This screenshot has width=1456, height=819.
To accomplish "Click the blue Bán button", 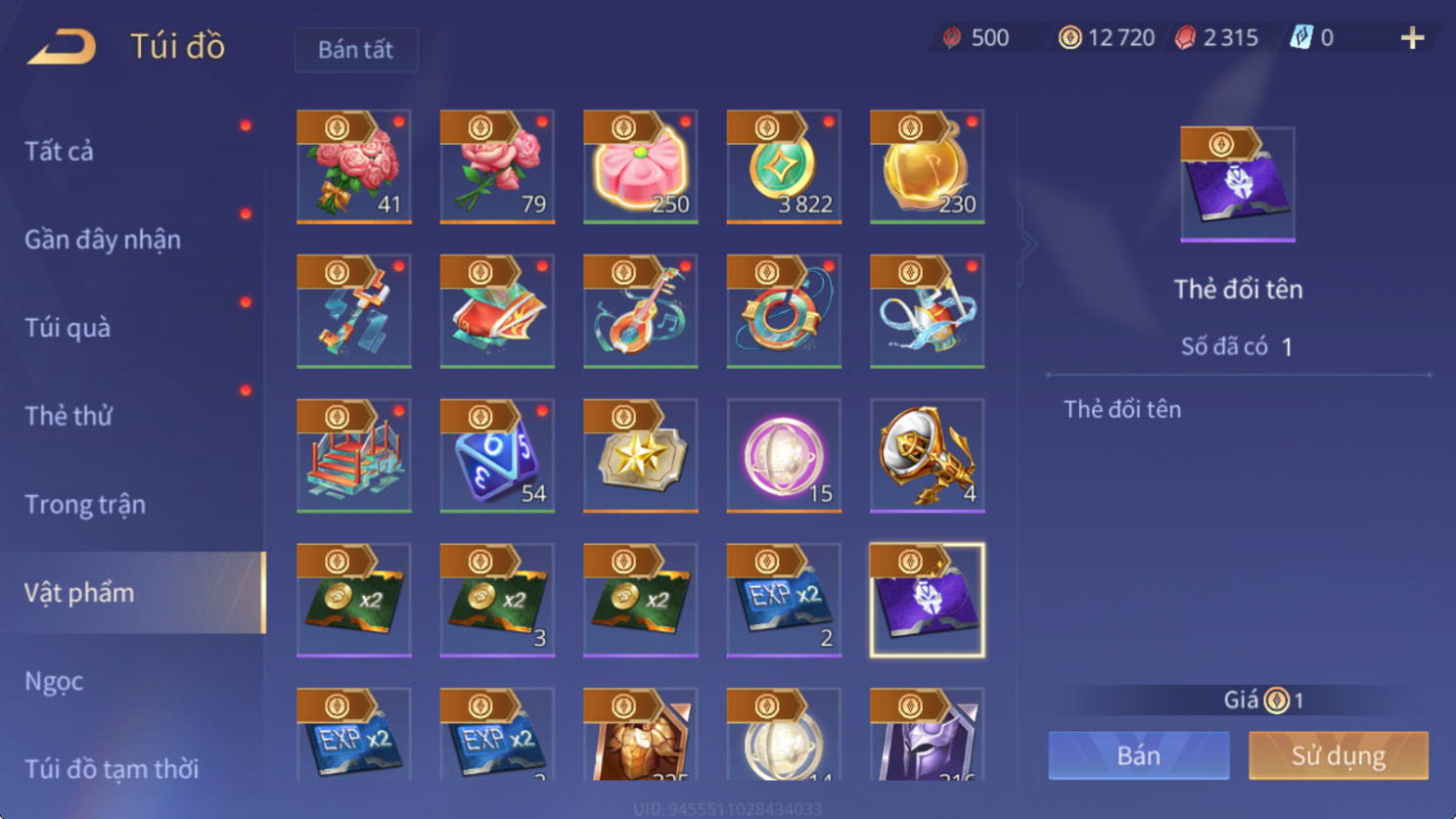I will click(1139, 755).
